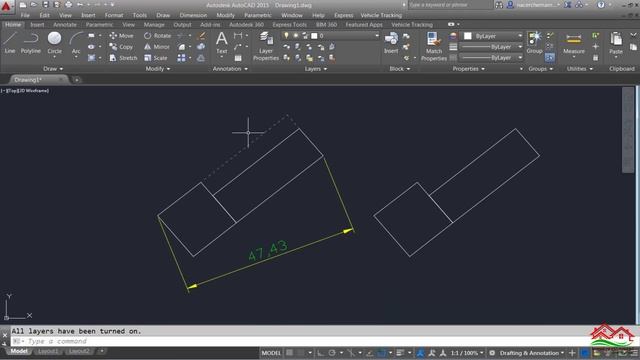Expand the Layers panel
640x360 pixels.
[x=316, y=69]
